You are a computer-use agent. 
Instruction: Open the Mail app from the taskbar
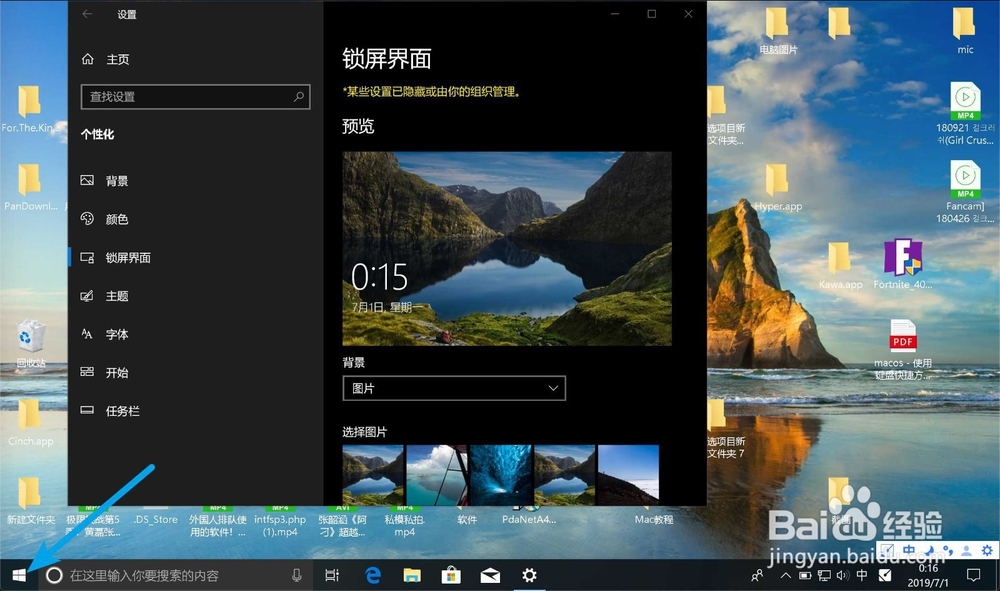click(489, 575)
